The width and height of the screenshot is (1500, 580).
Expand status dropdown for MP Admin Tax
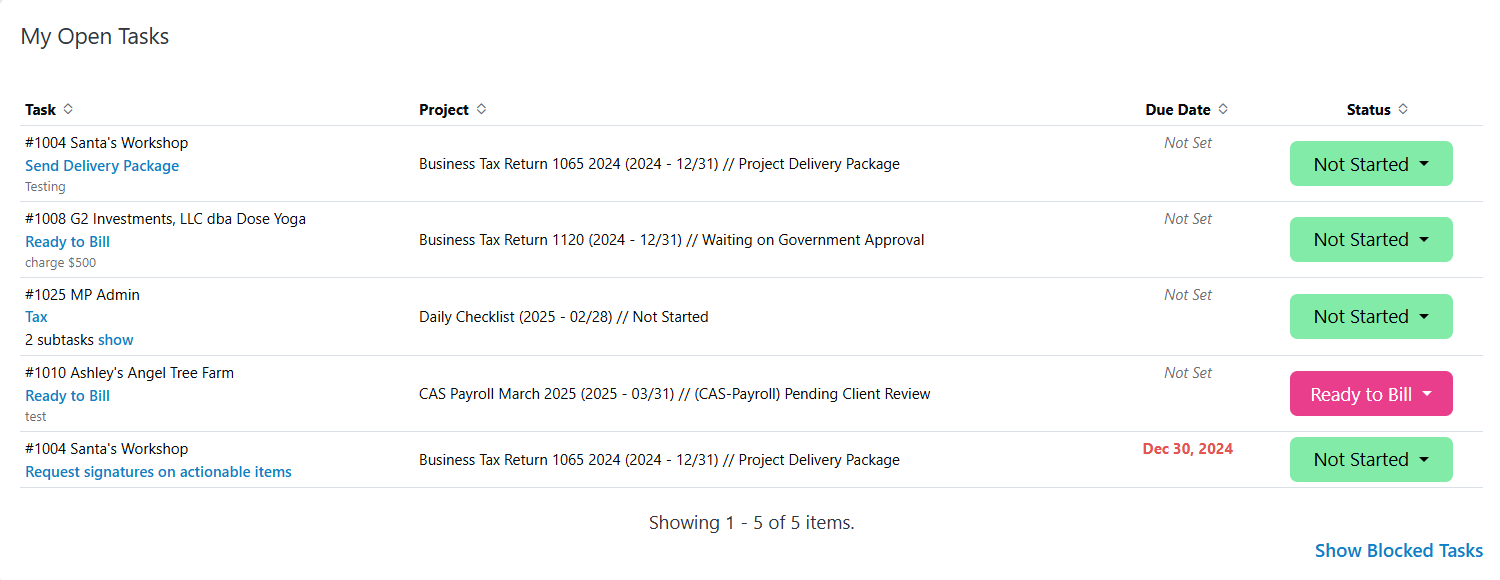1370,317
